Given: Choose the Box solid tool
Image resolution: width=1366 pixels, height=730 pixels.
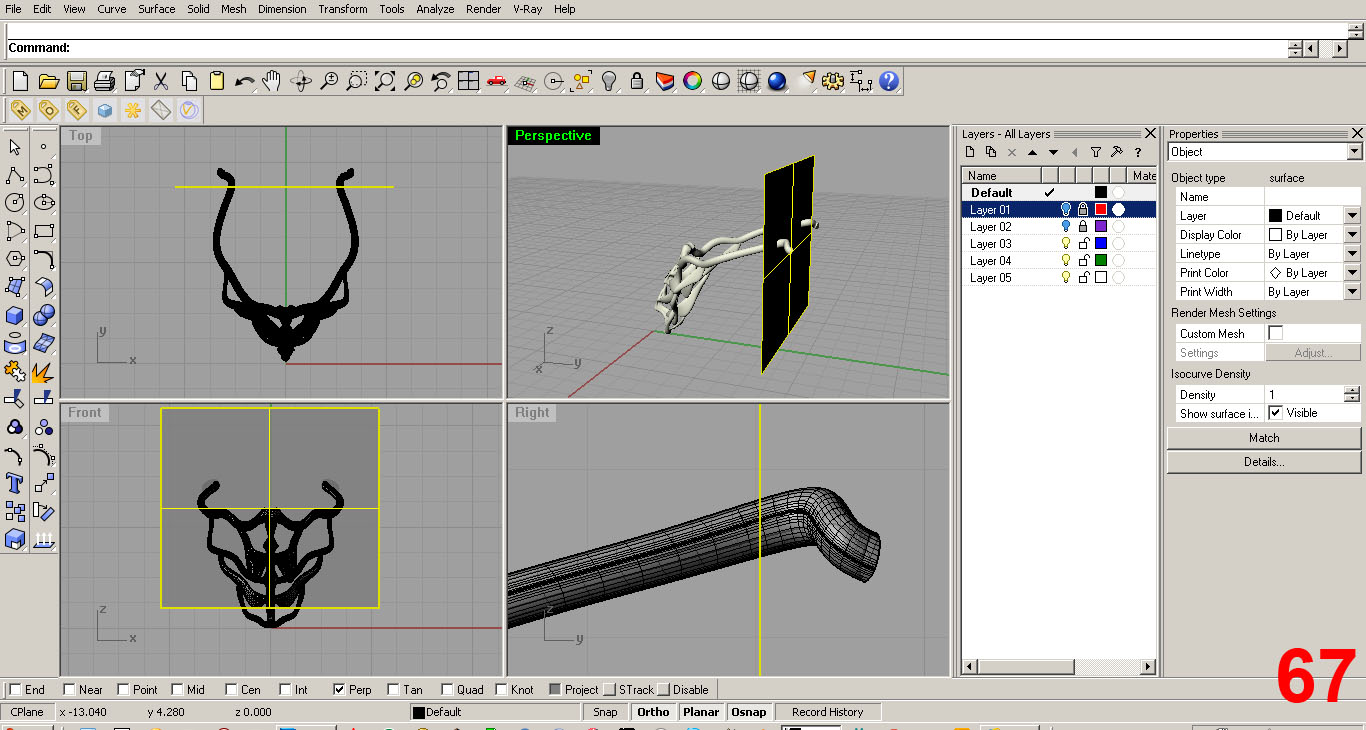Looking at the screenshot, I should 15,316.
